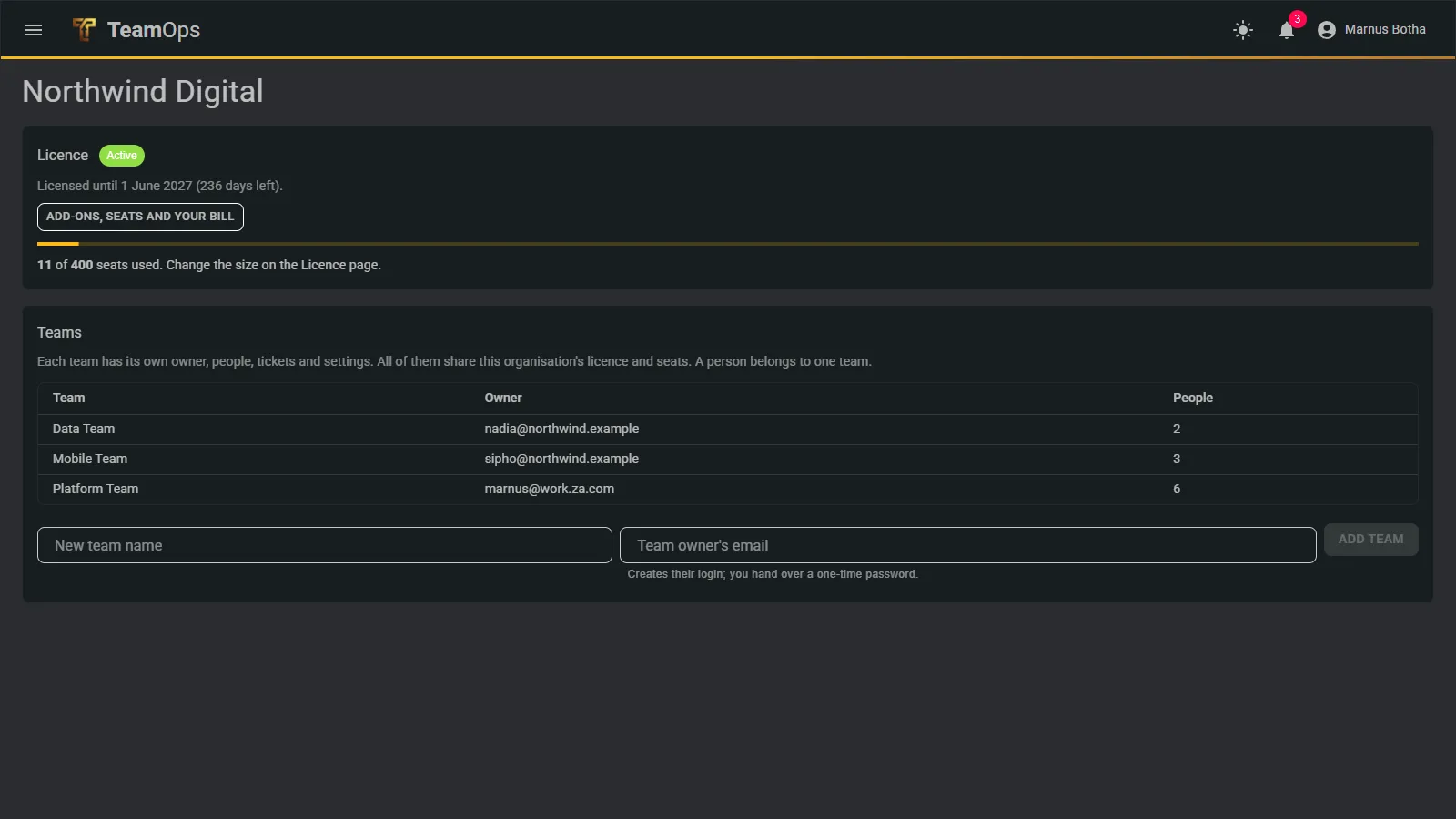Open Add-ons, seats and your bill
Image resolution: width=1456 pixels, height=819 pixels.
[140, 217]
